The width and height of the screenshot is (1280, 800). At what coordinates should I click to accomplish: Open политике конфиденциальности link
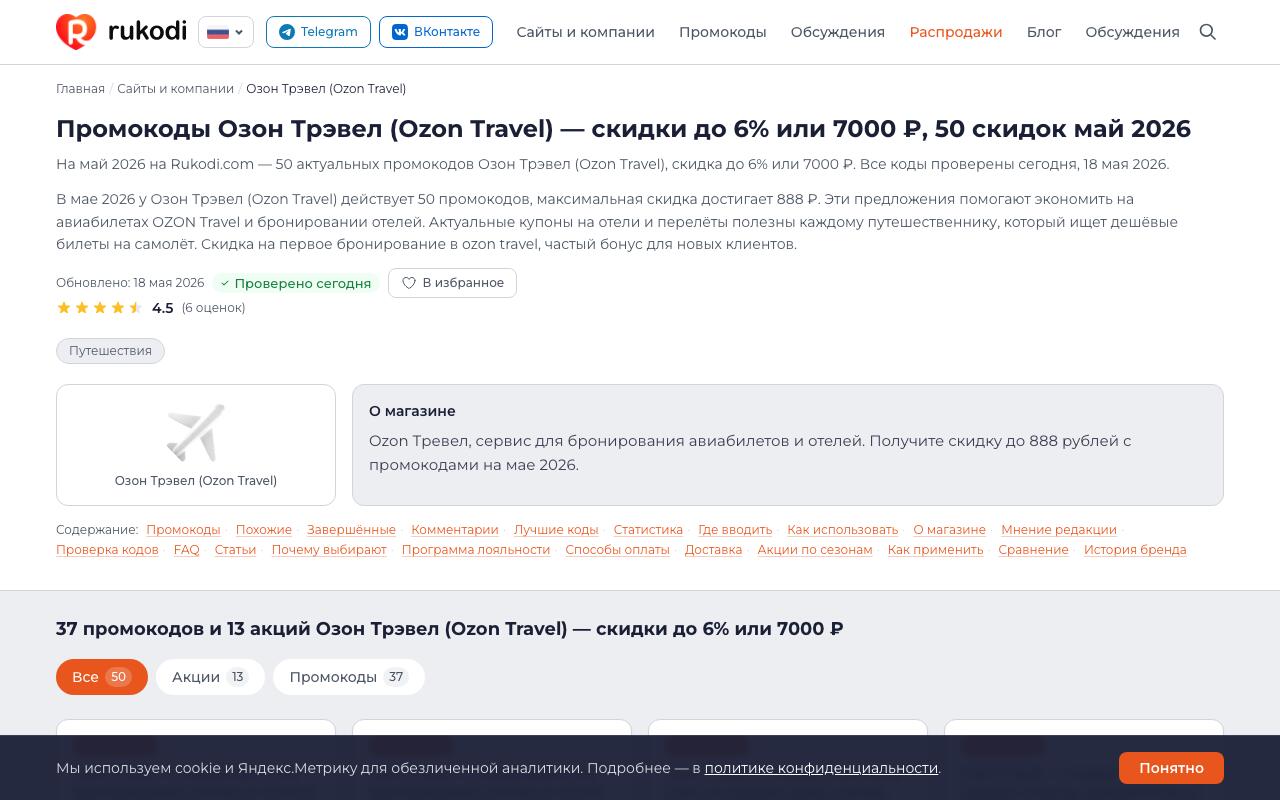(821, 768)
